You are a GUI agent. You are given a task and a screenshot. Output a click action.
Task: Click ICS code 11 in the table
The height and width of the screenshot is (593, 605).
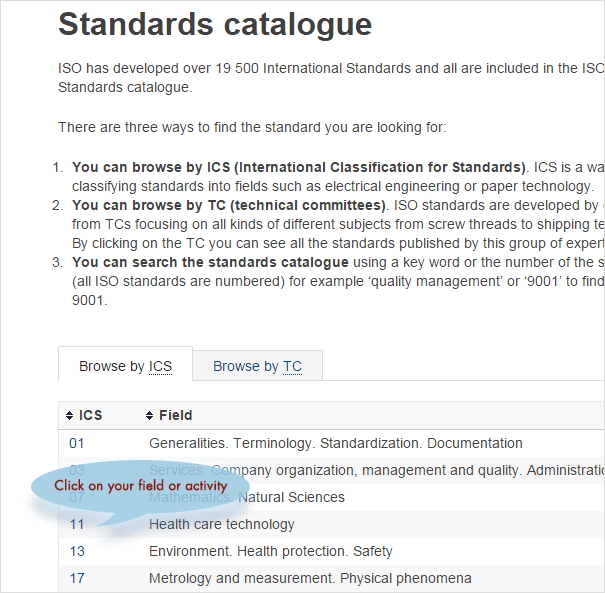pos(77,524)
